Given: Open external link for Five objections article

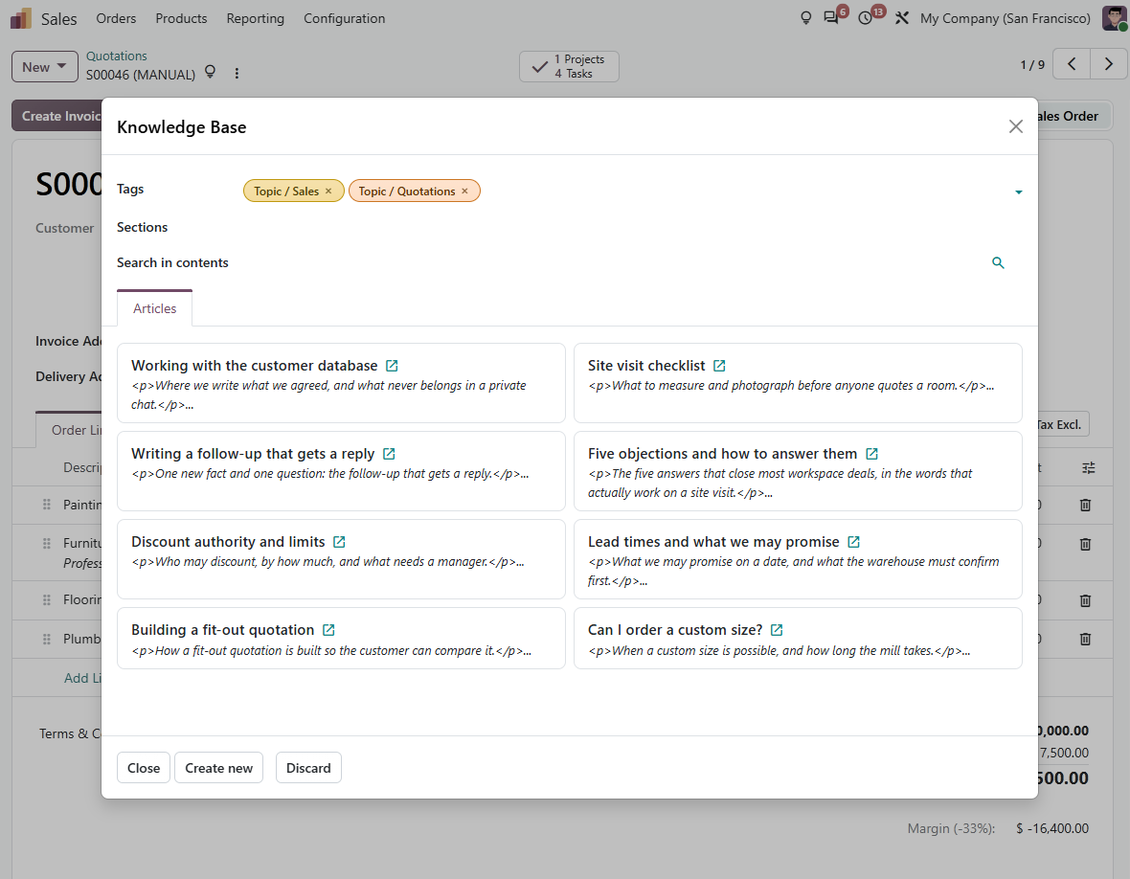Looking at the screenshot, I should click(872, 454).
